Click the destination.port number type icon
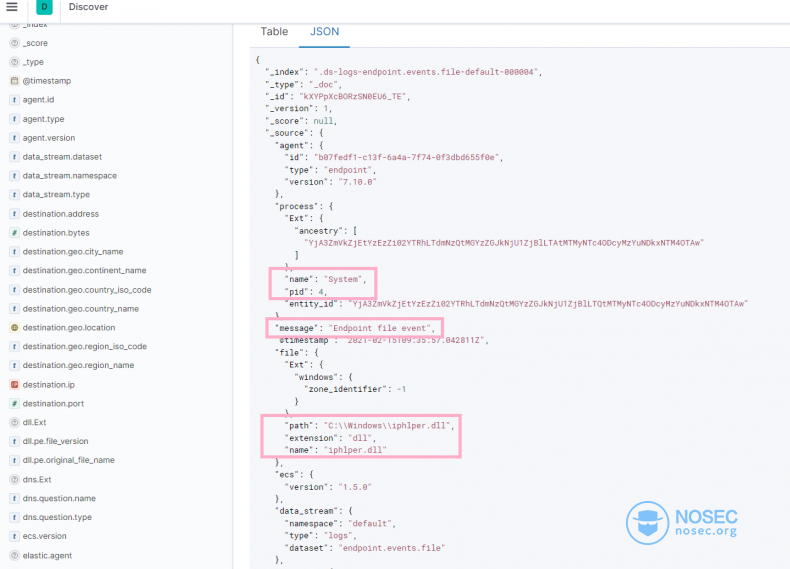Screen dimensions: 790x569 [15, 404]
